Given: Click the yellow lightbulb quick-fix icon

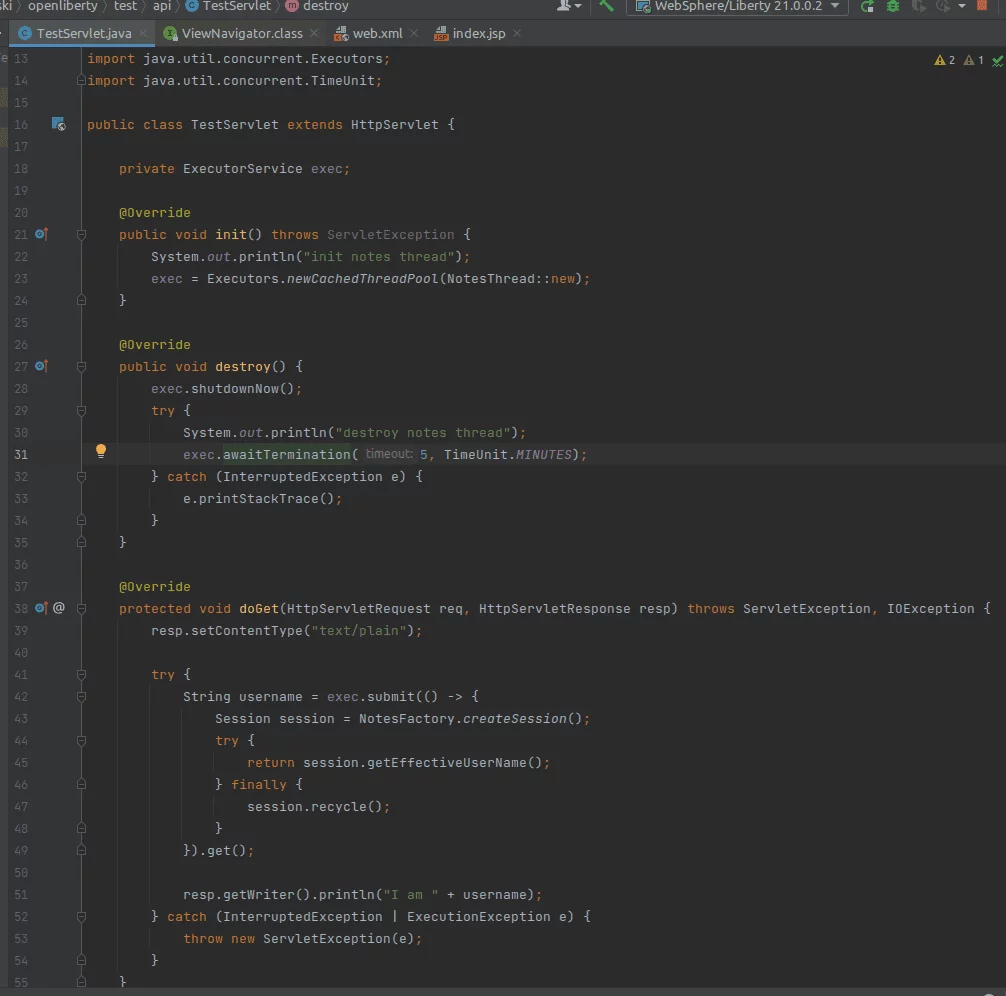Looking at the screenshot, I should pyautogui.click(x=100, y=451).
